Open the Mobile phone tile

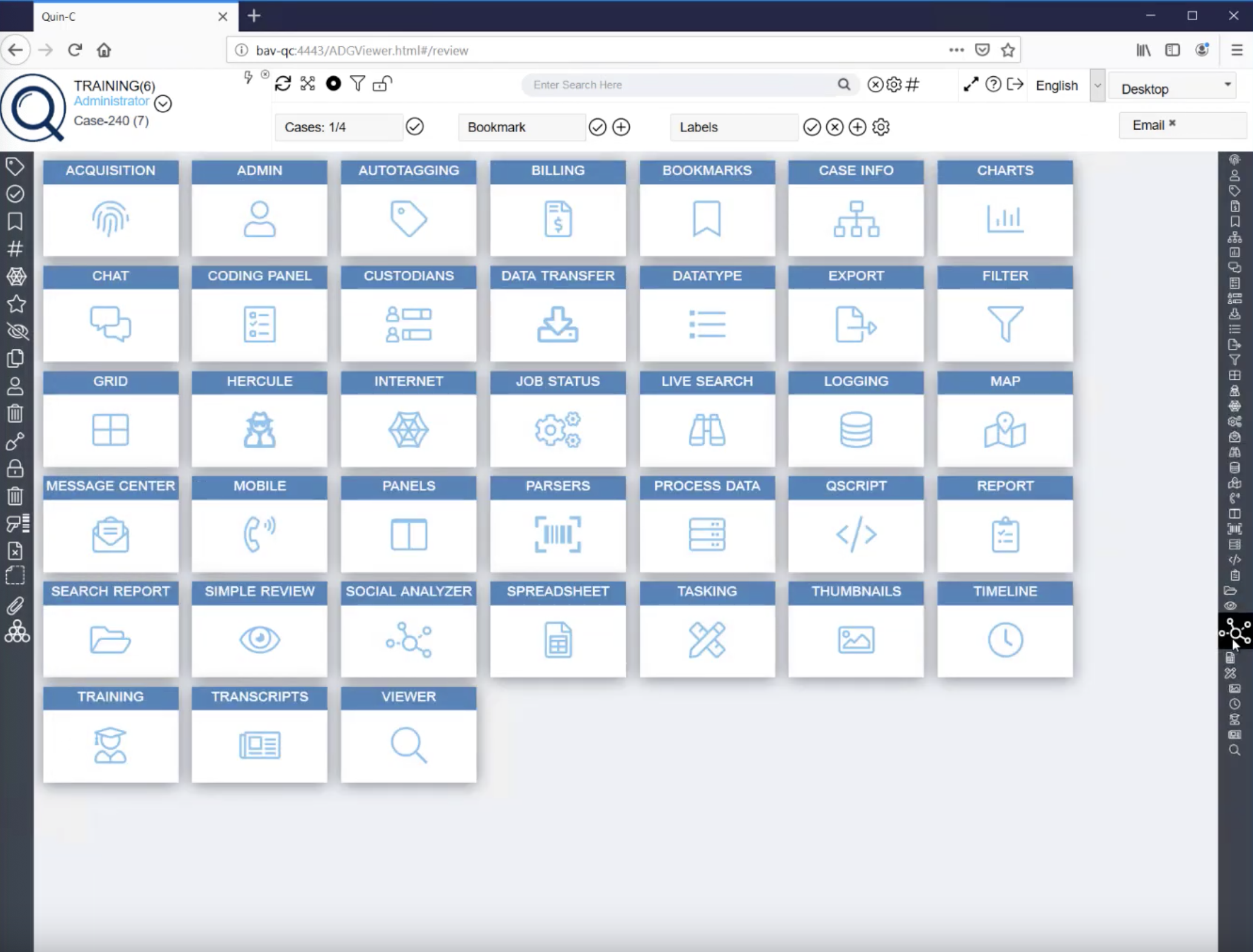click(259, 524)
